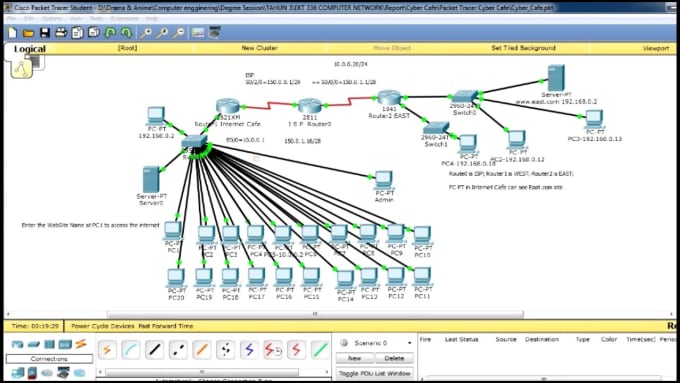Zoom in with the plus magnifier

pyautogui.click(x=146, y=33)
